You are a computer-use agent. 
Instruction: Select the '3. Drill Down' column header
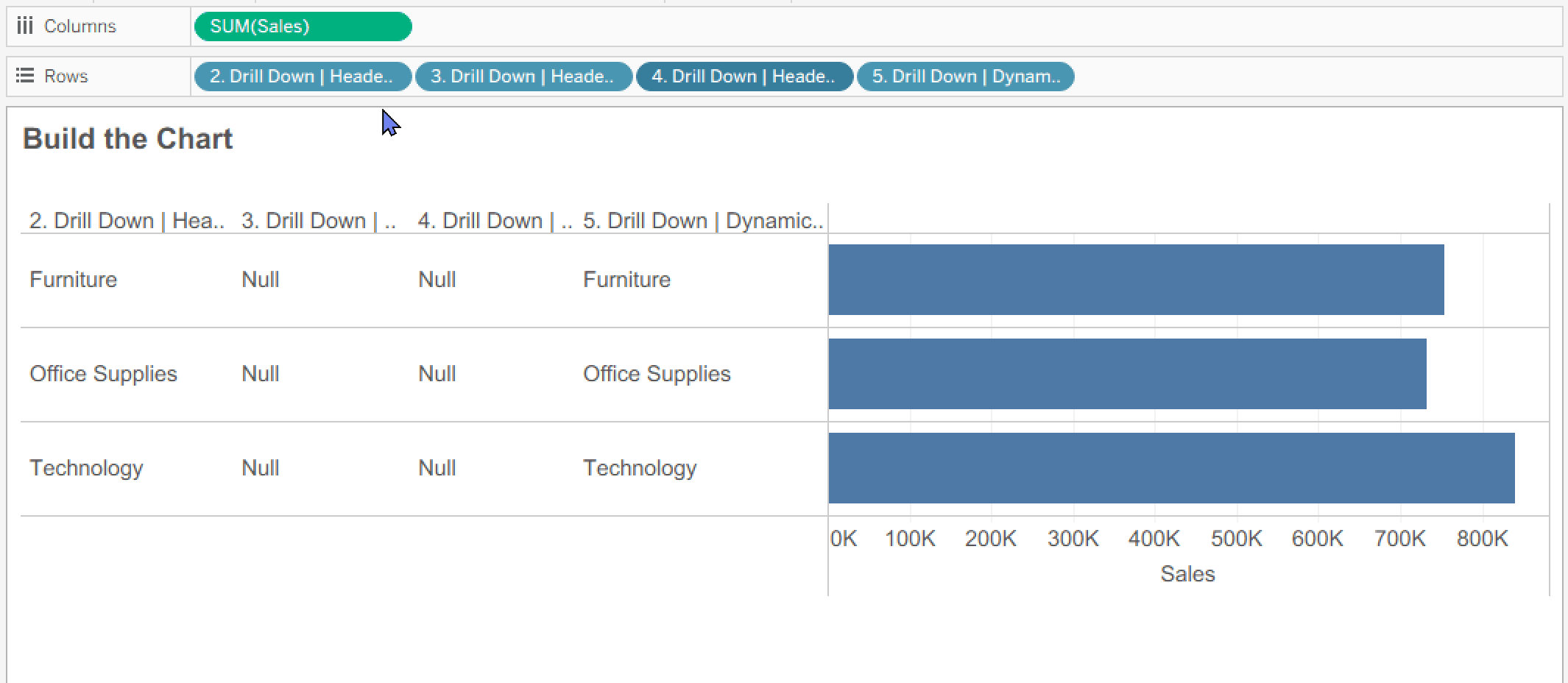click(x=319, y=221)
